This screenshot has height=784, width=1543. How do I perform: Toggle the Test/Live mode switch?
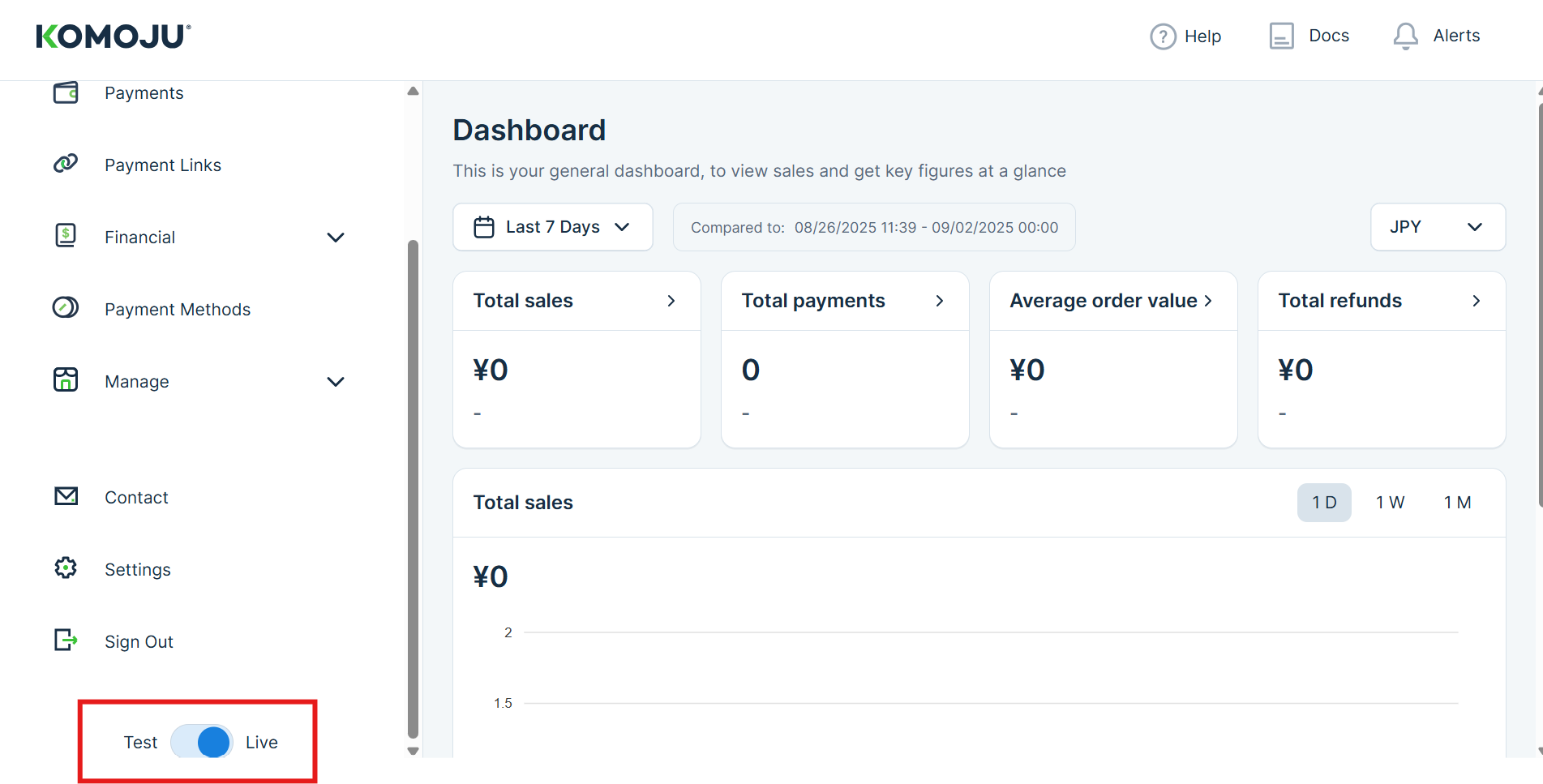pyautogui.click(x=202, y=742)
